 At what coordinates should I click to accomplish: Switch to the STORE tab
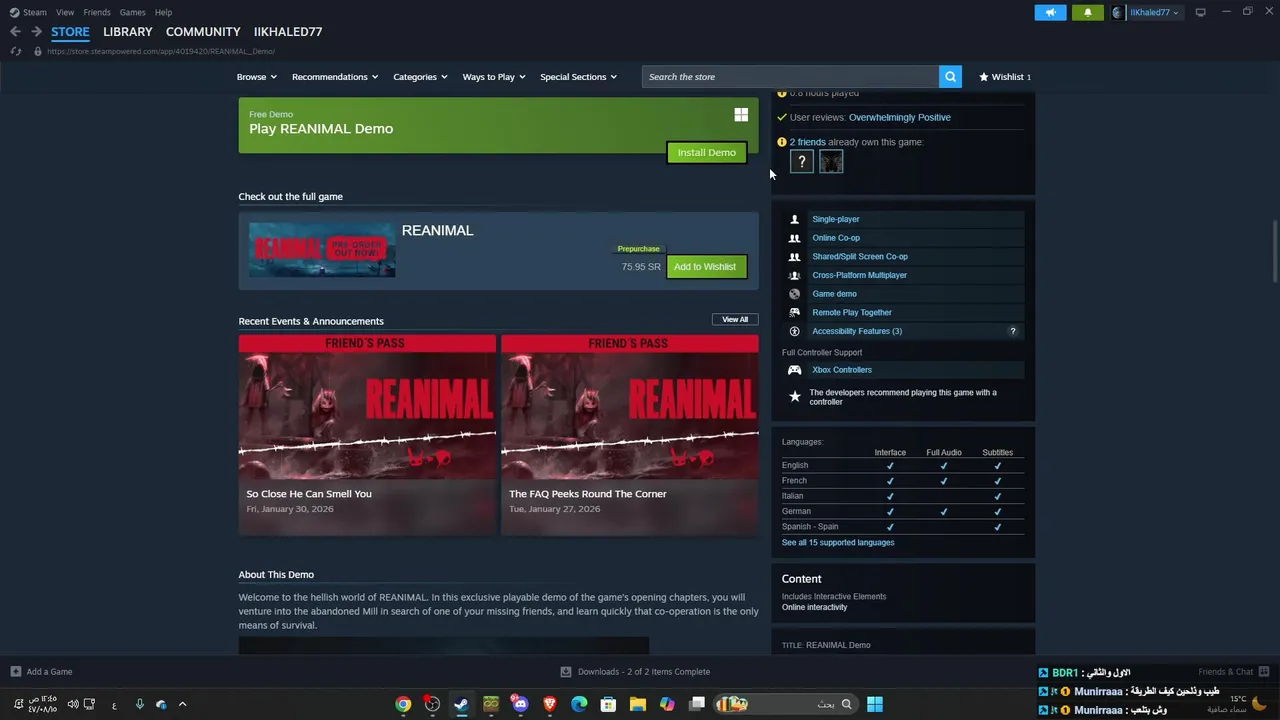click(x=70, y=32)
